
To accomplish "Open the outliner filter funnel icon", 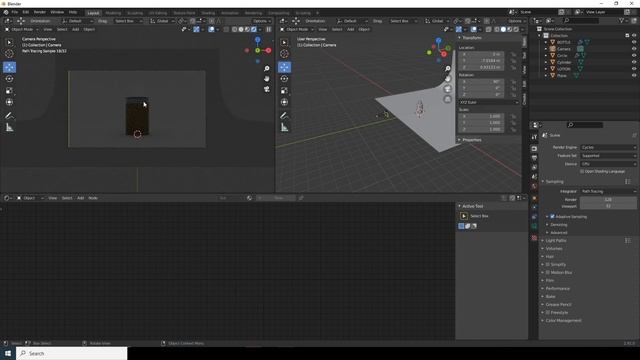I will tap(622, 20).
